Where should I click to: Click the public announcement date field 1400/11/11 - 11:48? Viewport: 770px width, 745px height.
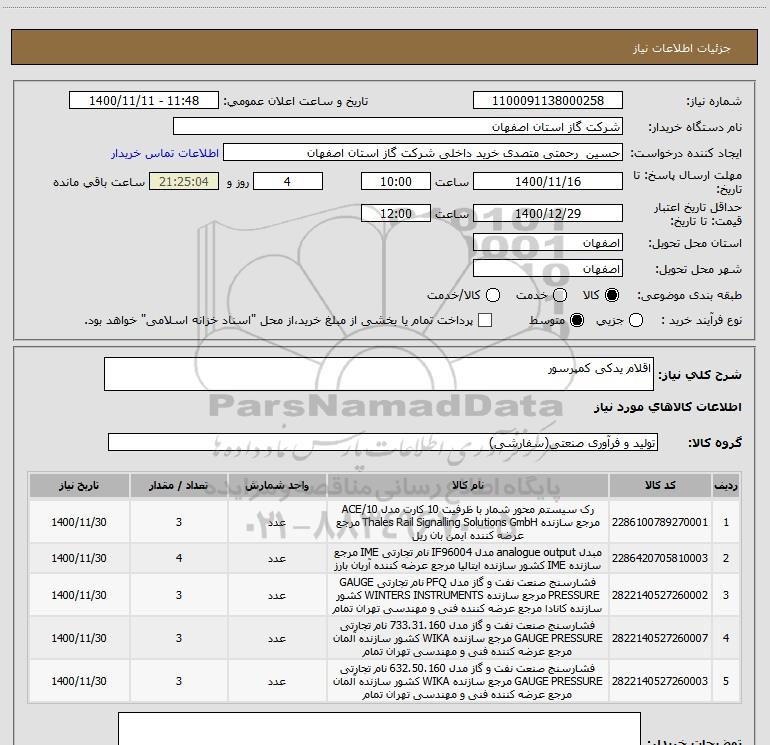[x=144, y=101]
